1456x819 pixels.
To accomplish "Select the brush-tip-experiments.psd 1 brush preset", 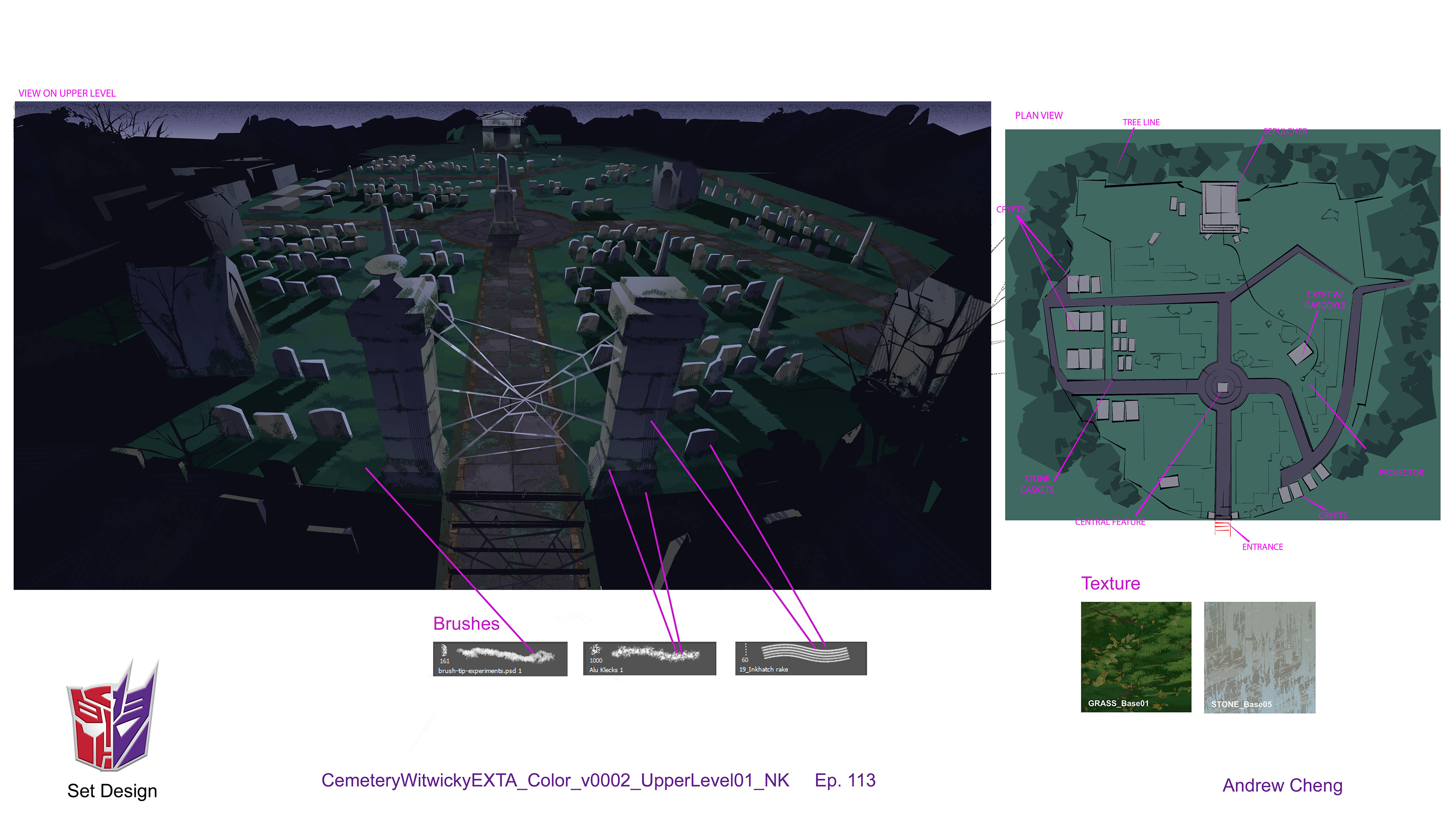I will 500,659.
